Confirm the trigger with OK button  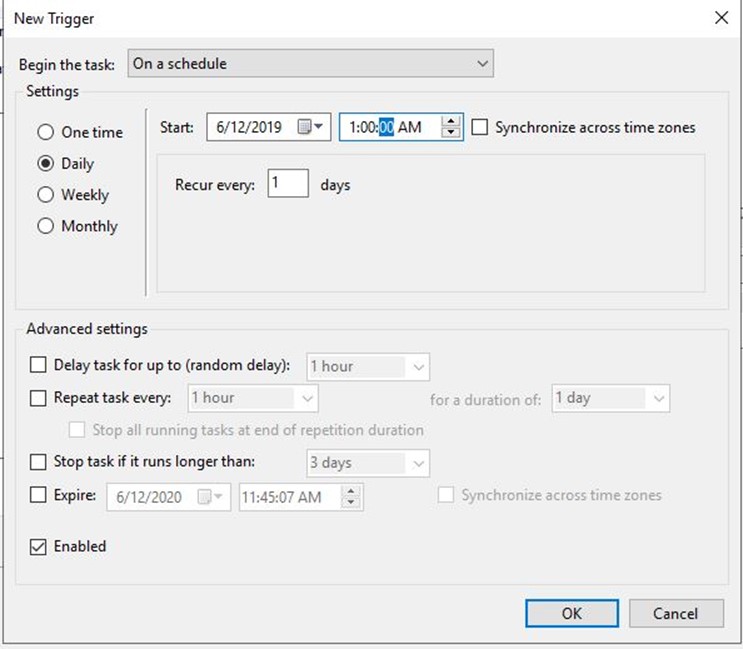click(x=572, y=613)
